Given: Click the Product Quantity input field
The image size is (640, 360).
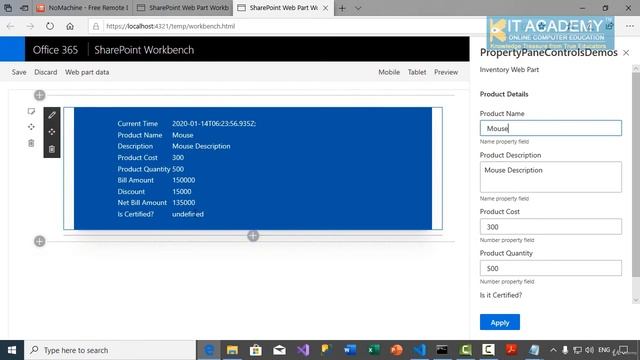Looking at the screenshot, I should [551, 268].
